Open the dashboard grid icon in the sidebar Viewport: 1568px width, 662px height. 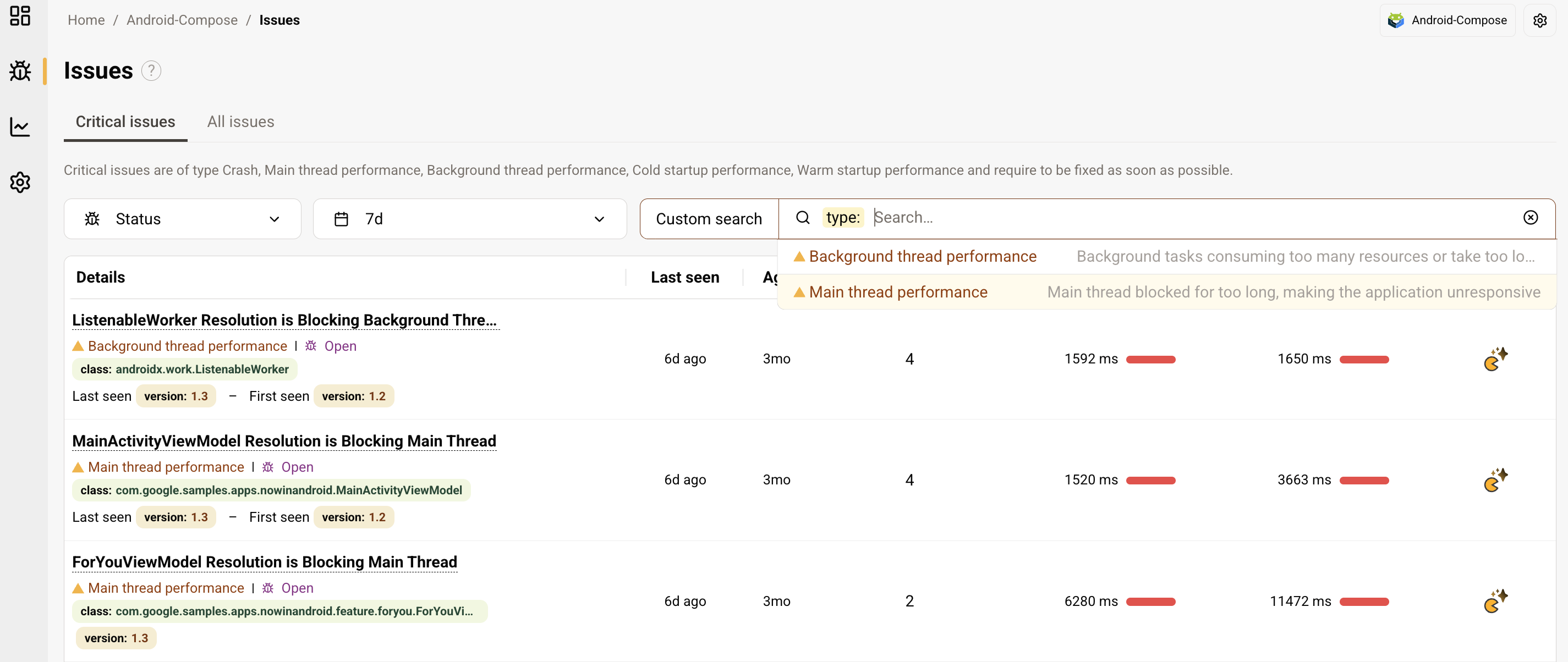20,16
